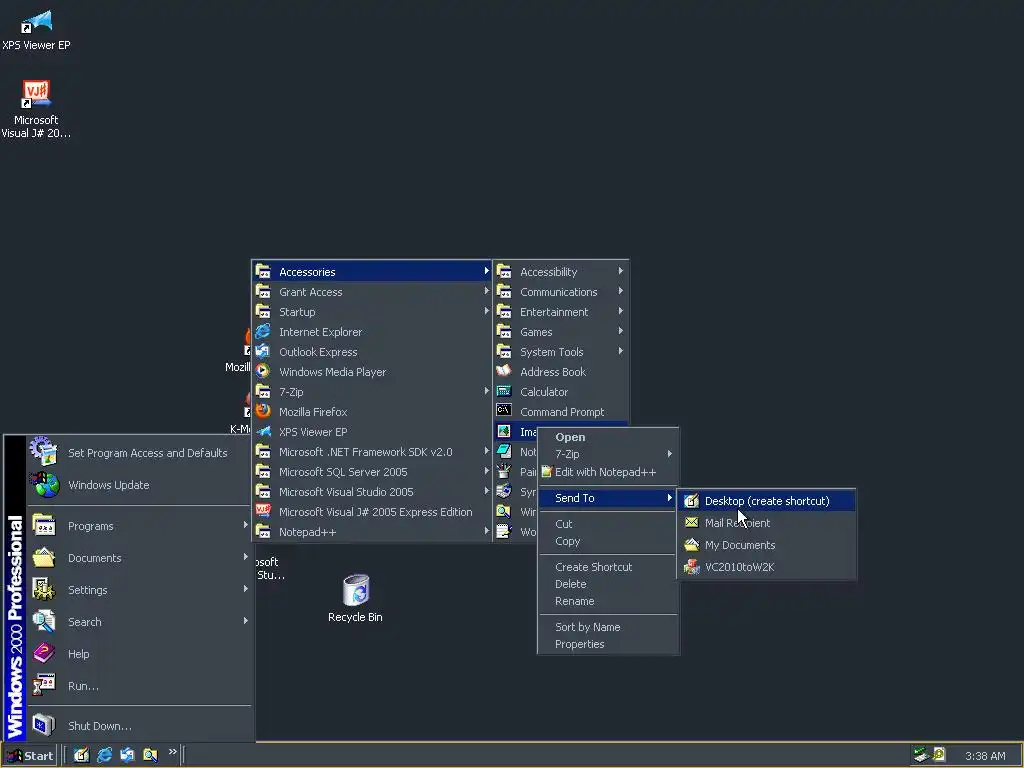Open XPS Viewer EP icon in Programs menu

[263, 432]
